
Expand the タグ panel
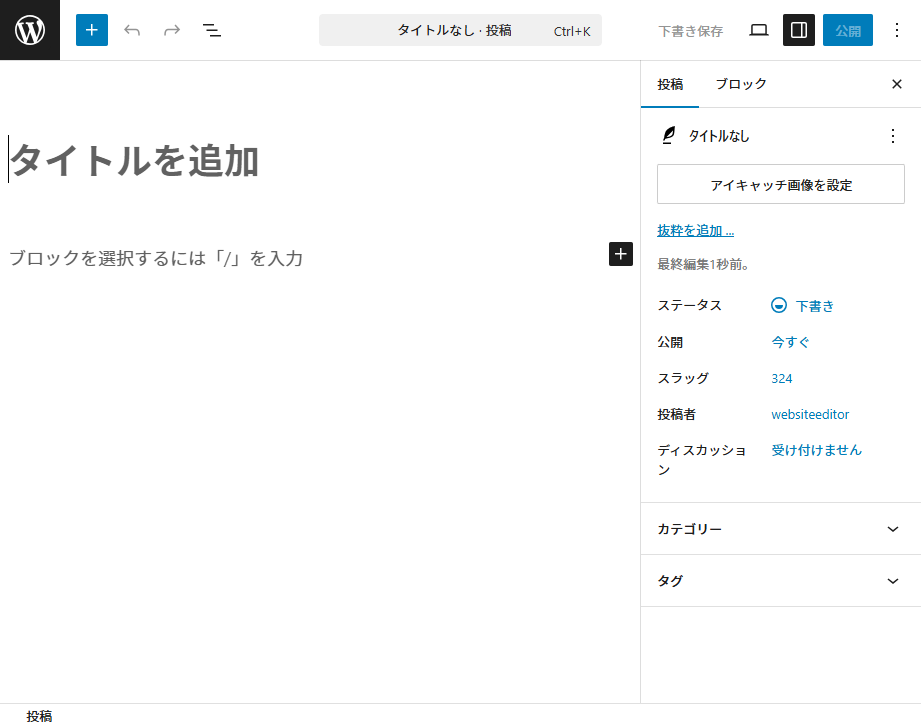click(780, 581)
